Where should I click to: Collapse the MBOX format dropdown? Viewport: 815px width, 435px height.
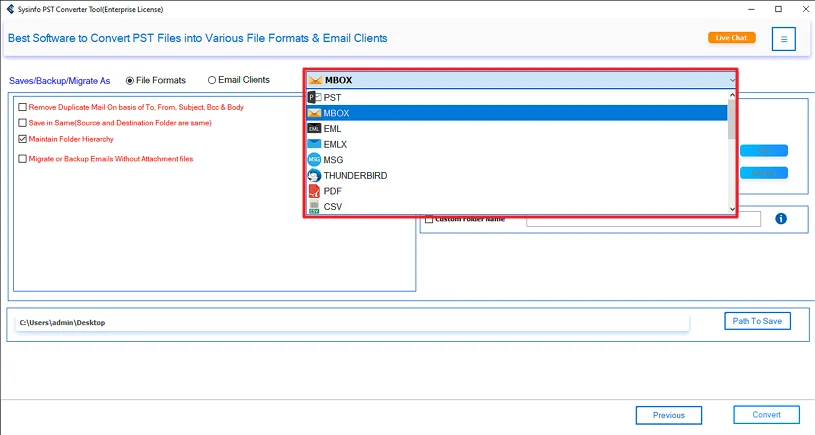(732, 80)
